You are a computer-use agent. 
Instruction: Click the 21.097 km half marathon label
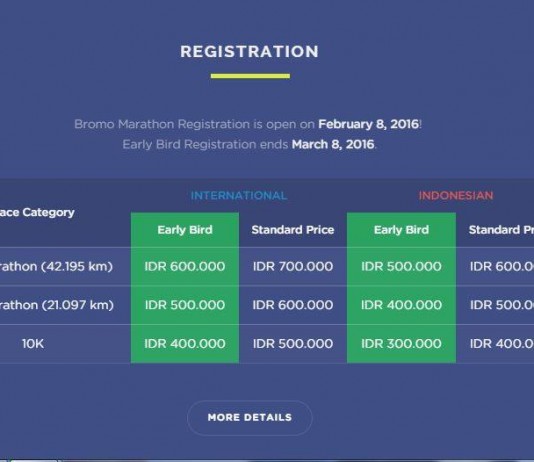(57, 305)
